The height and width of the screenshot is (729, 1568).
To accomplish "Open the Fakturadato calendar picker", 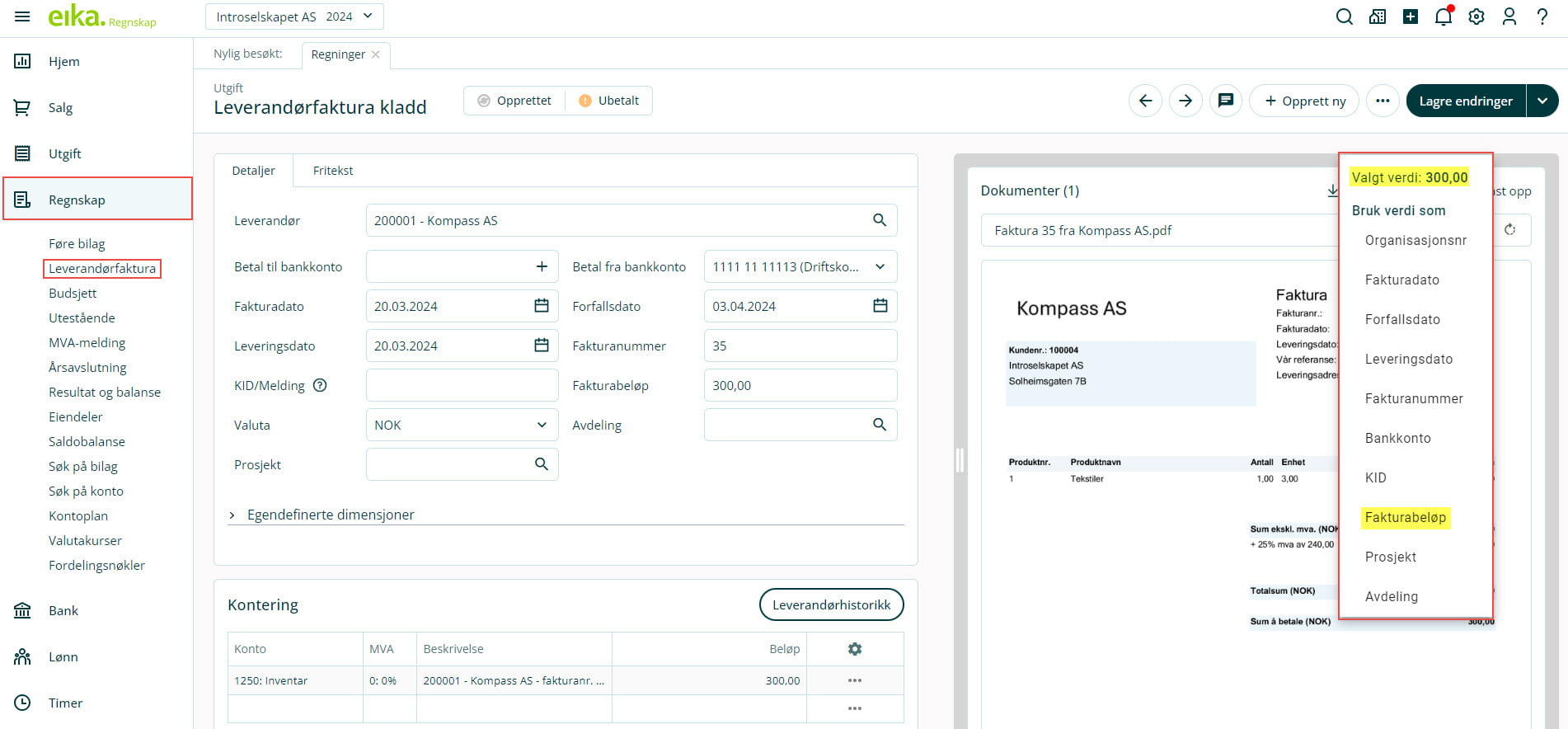I will coord(541,306).
